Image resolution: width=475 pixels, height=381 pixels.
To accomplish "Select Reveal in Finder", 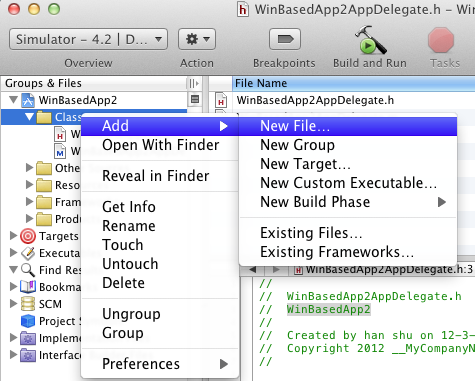I will [160, 176].
